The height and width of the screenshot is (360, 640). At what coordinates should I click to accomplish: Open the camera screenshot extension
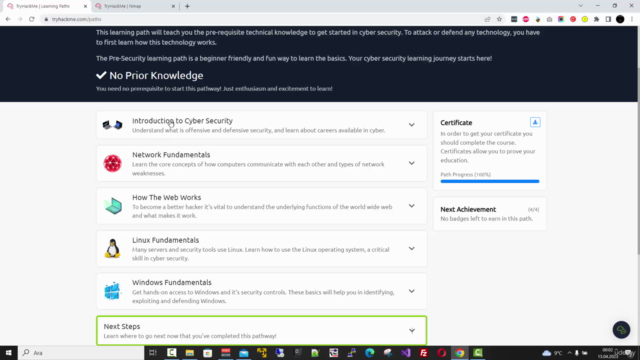pos(549,19)
